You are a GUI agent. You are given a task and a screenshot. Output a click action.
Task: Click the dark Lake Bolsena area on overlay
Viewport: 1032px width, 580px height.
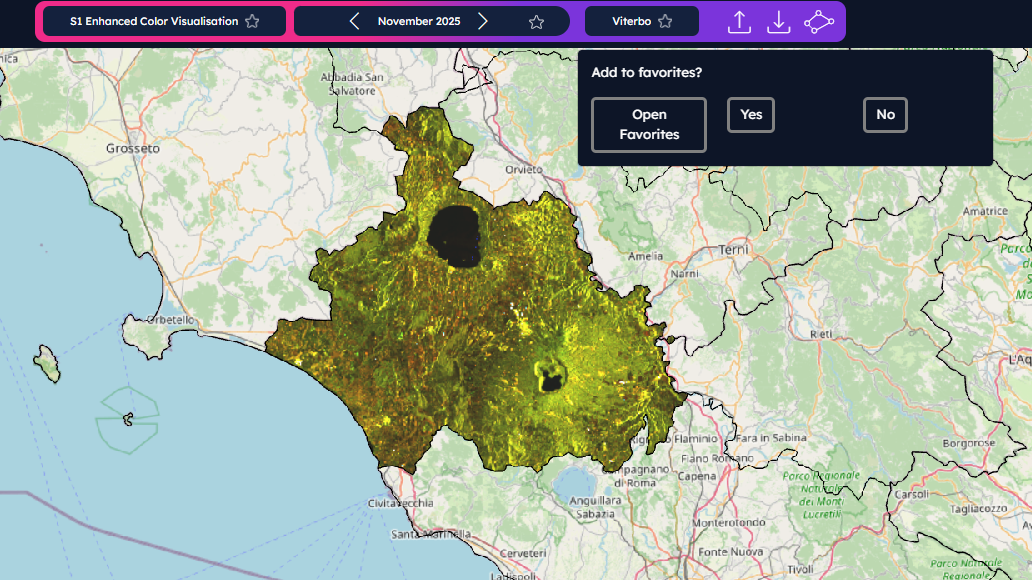pos(457,237)
